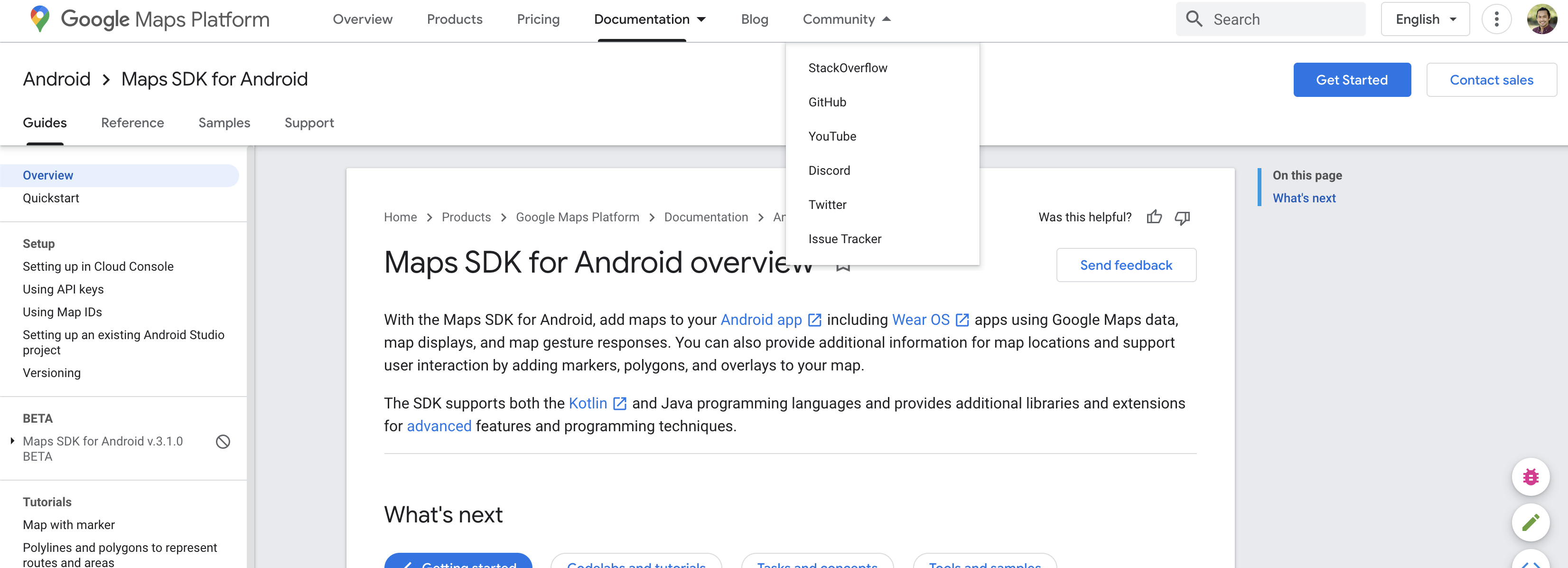Click the Get Started button
The width and height of the screenshot is (1568, 568).
(x=1352, y=79)
